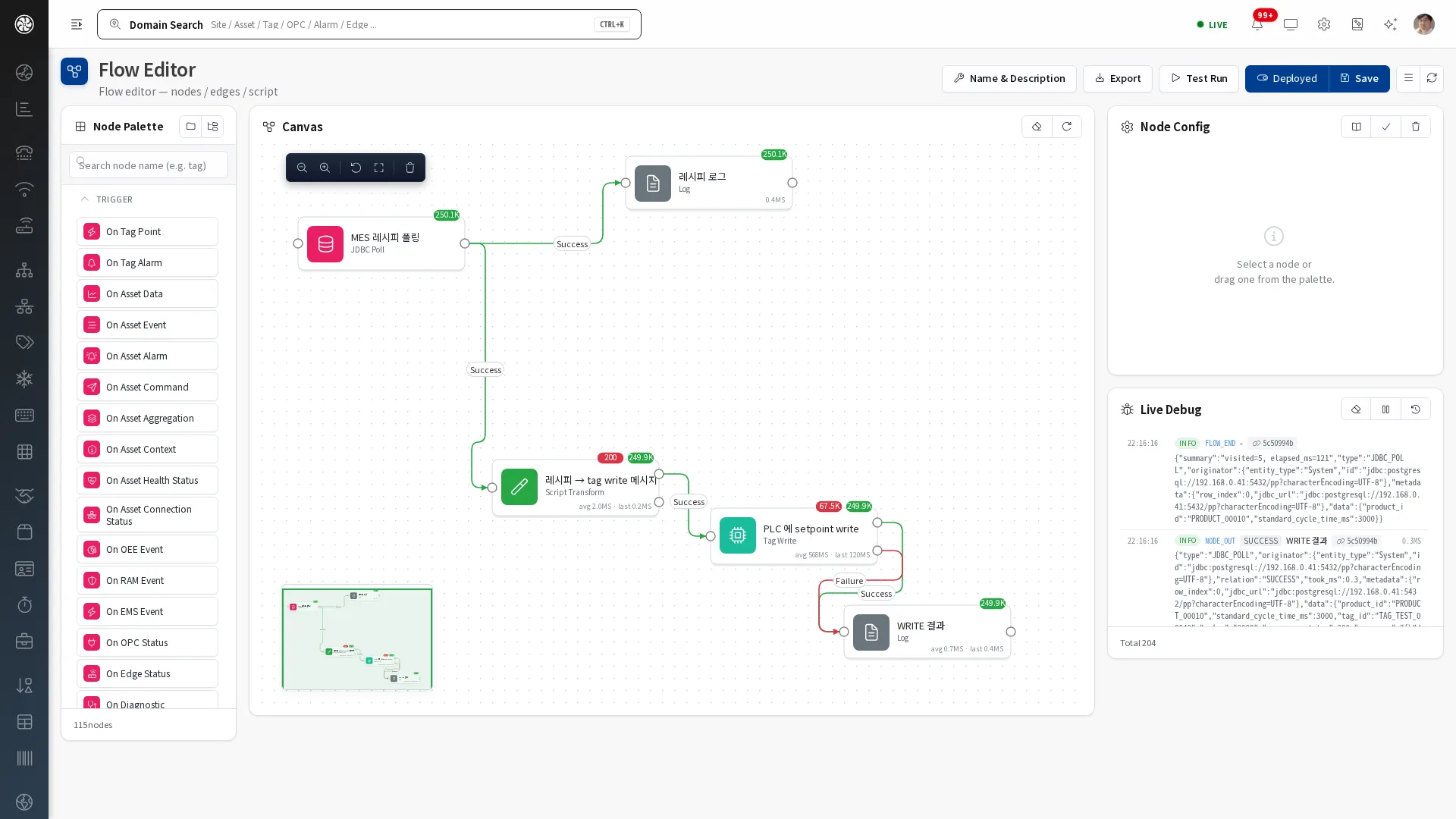Pick On OEE Event from palette
1456x819 pixels.
(147, 549)
